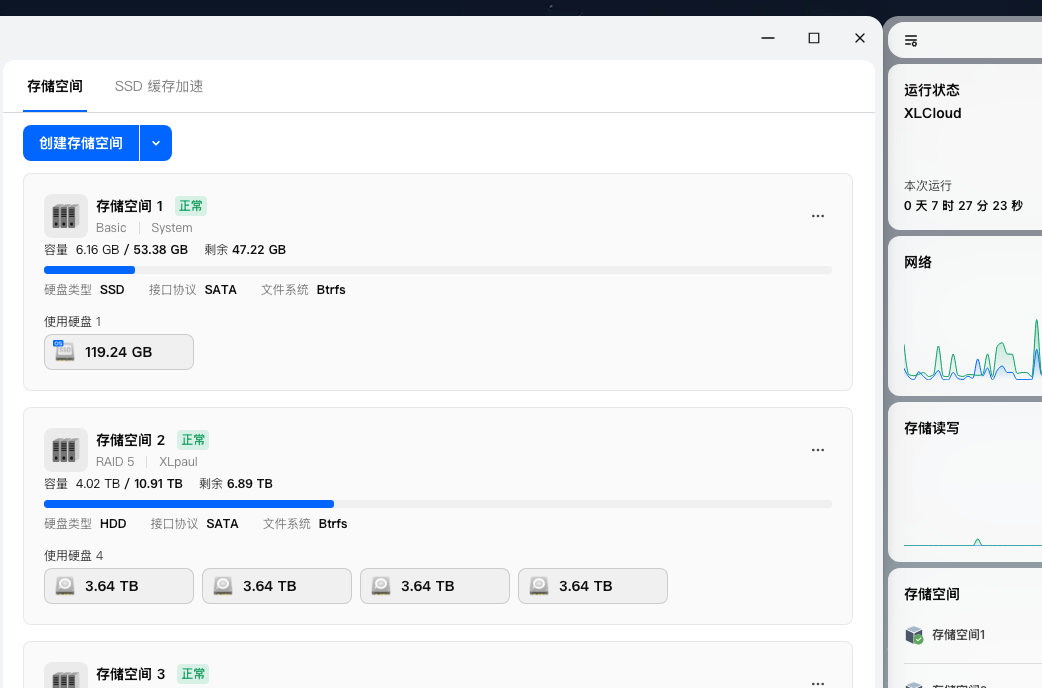Select the second 3.64 TB hard disk

276,586
